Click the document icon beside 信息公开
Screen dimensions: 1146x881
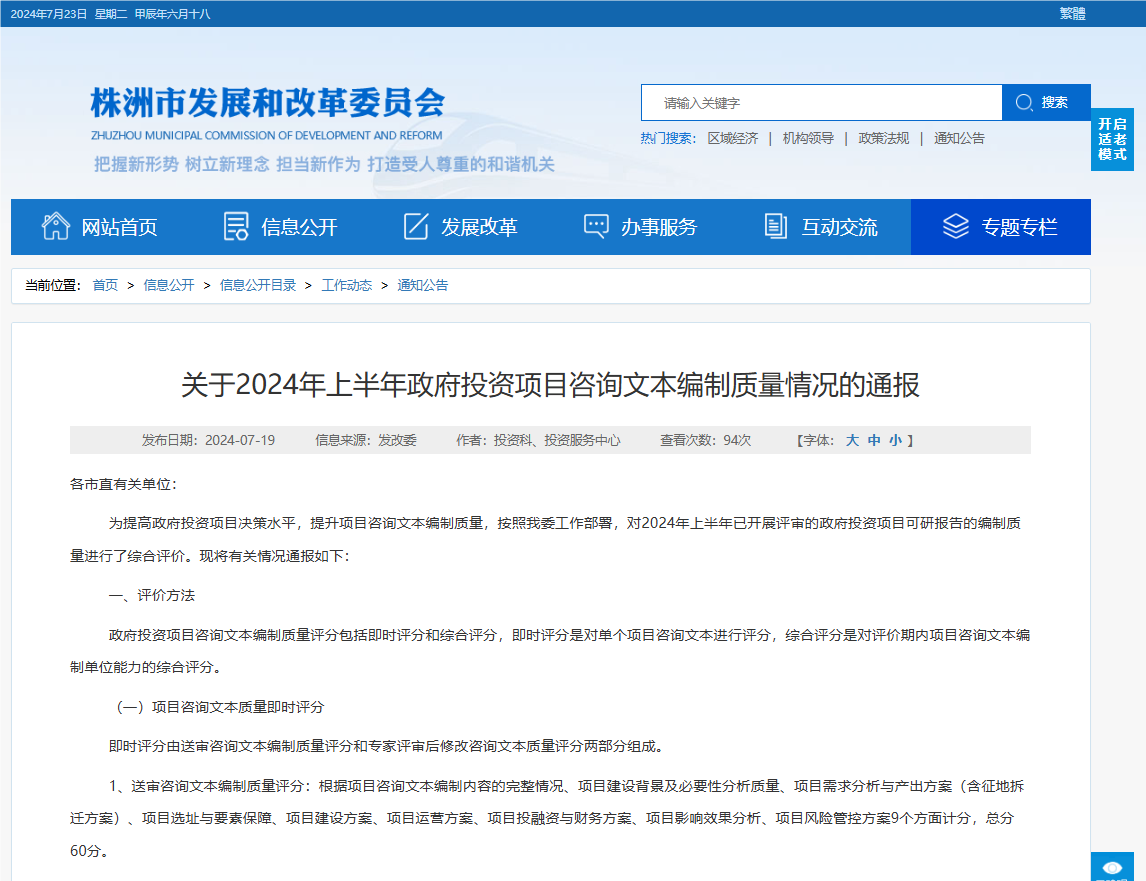[236, 226]
